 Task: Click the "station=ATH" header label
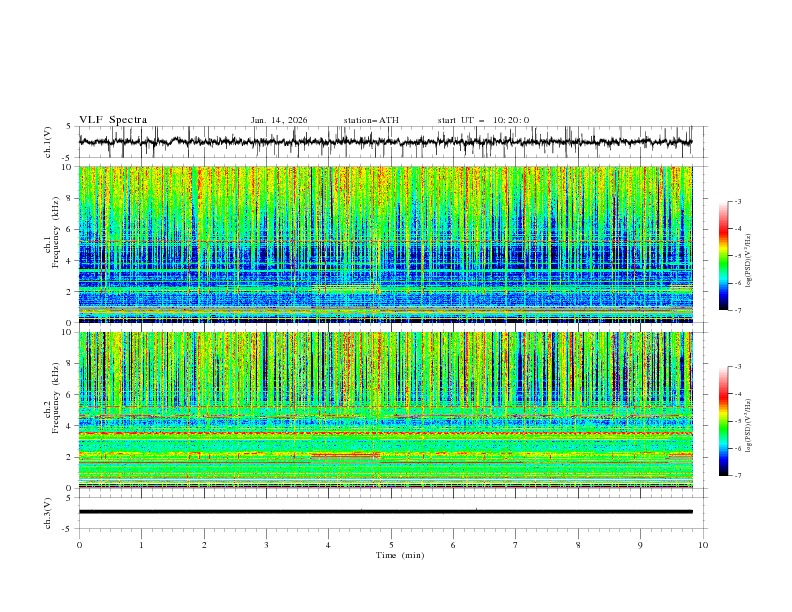pos(371,120)
